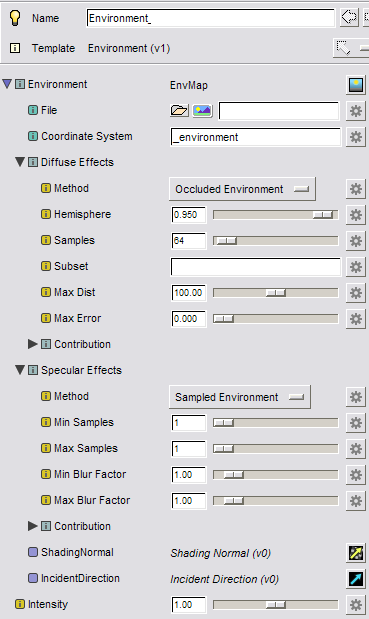The image size is (369, 619).
Task: Collapse the Diffuse Effects section
Action: click(x=20, y=162)
